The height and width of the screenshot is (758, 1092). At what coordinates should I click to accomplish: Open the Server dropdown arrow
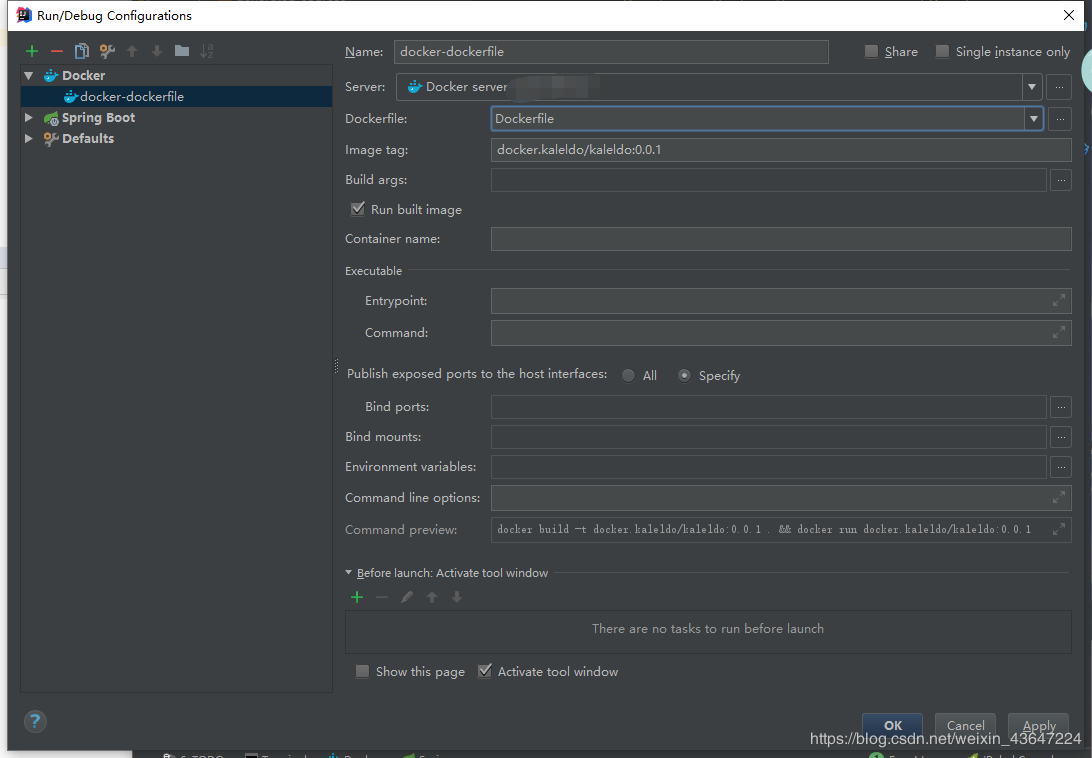click(1032, 87)
